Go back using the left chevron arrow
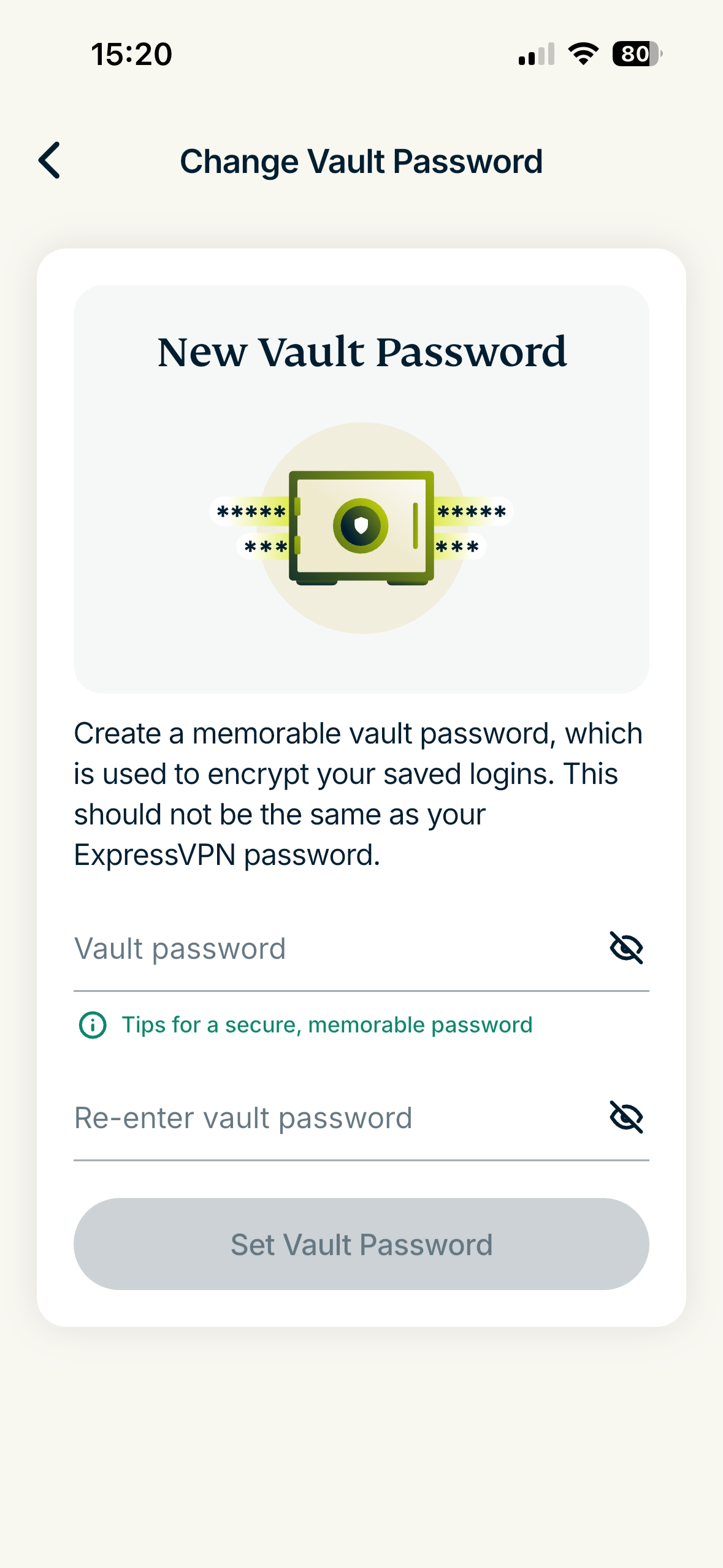This screenshot has width=723, height=1568. pyautogui.click(x=50, y=160)
